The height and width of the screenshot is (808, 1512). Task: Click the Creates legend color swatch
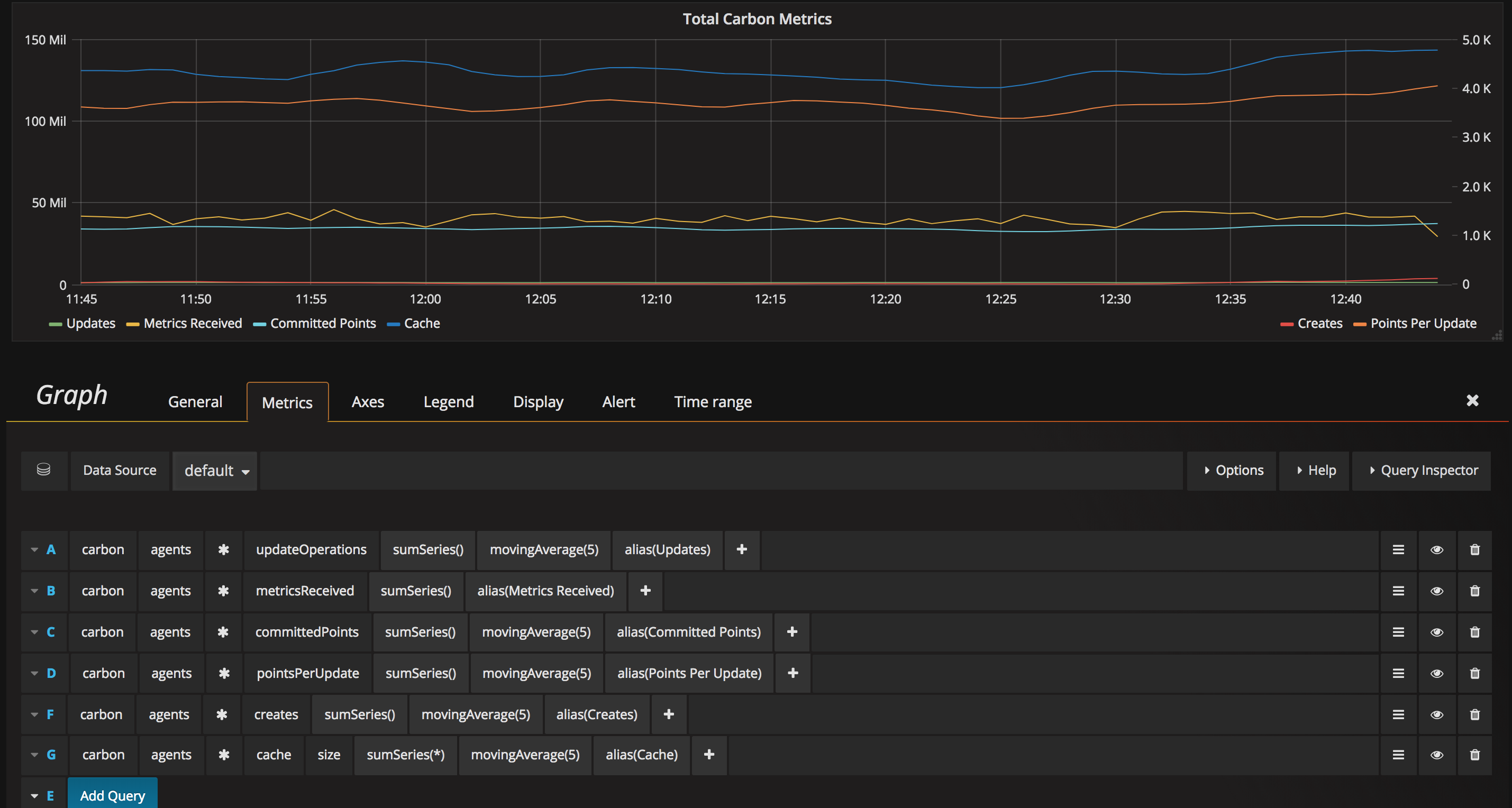[x=1287, y=324]
